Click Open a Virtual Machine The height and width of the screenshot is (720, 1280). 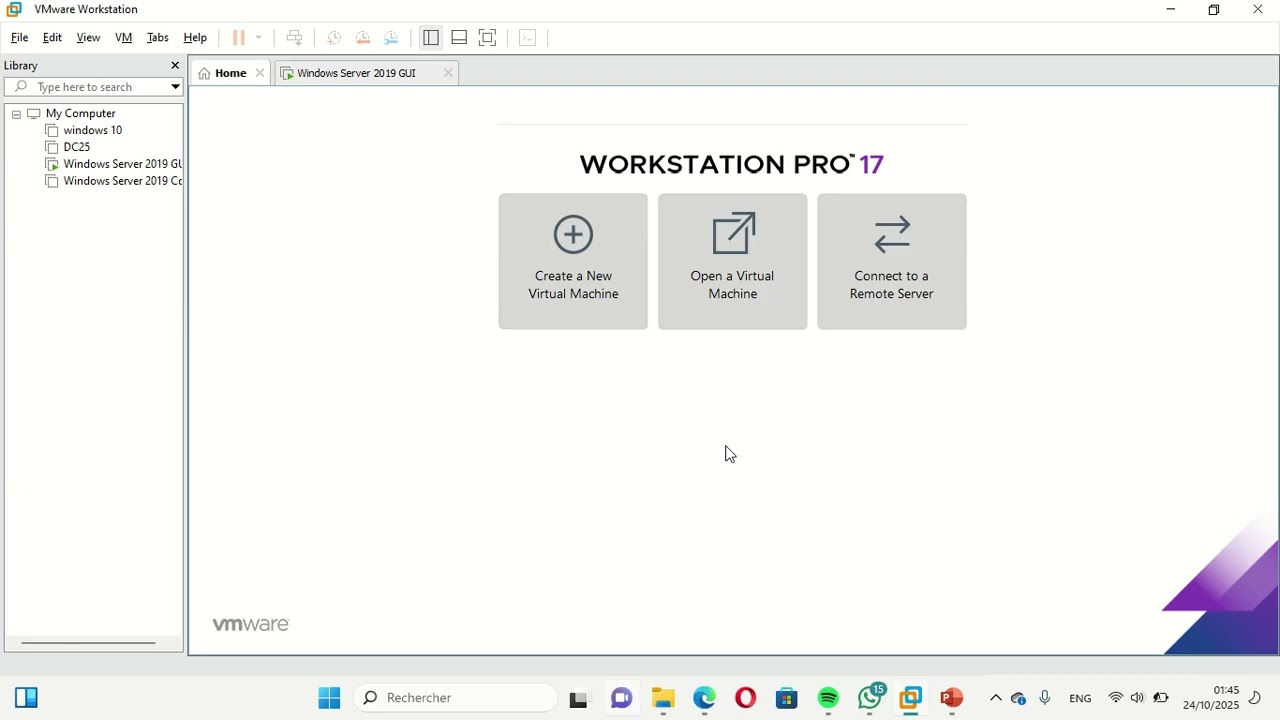(x=733, y=261)
